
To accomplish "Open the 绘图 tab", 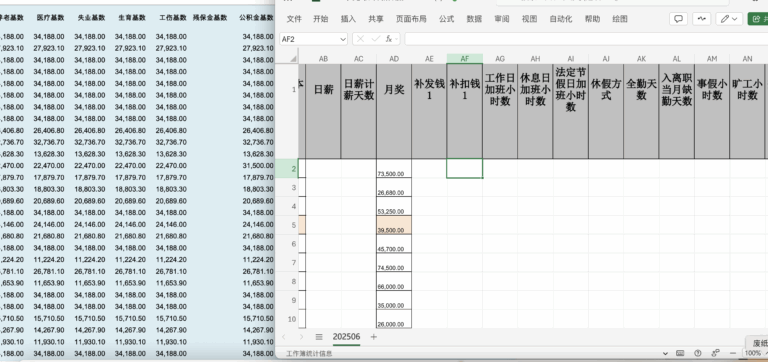I will (620, 19).
